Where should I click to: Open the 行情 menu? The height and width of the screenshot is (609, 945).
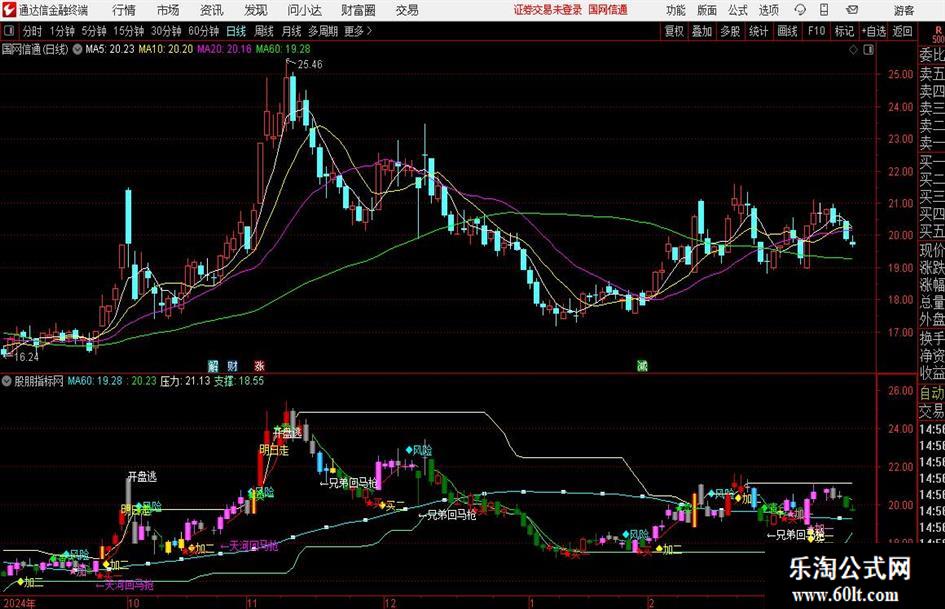[124, 10]
